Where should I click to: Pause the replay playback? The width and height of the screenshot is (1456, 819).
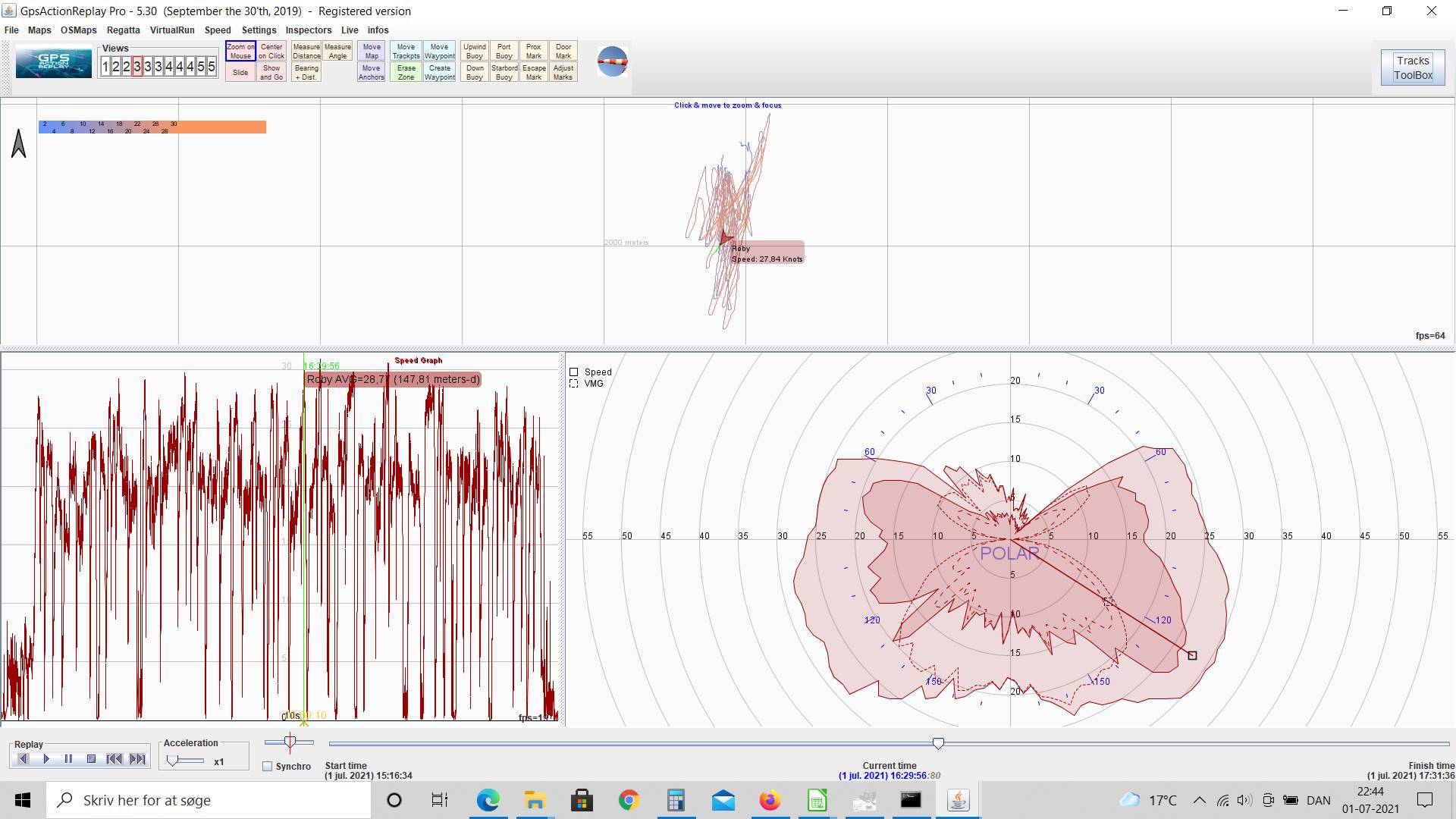pyautogui.click(x=68, y=759)
